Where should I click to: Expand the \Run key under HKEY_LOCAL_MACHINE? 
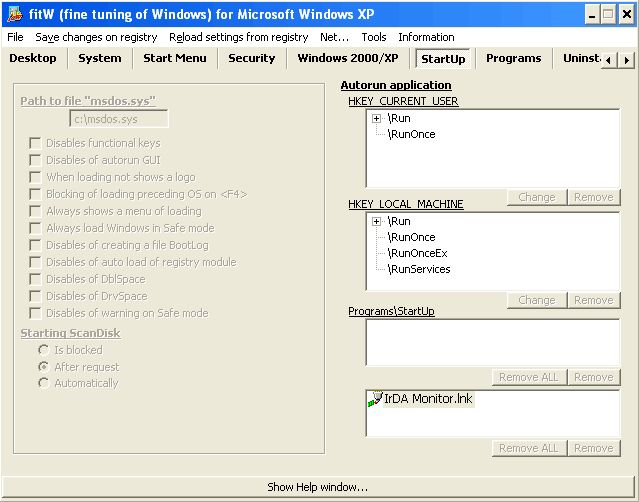pos(376,222)
